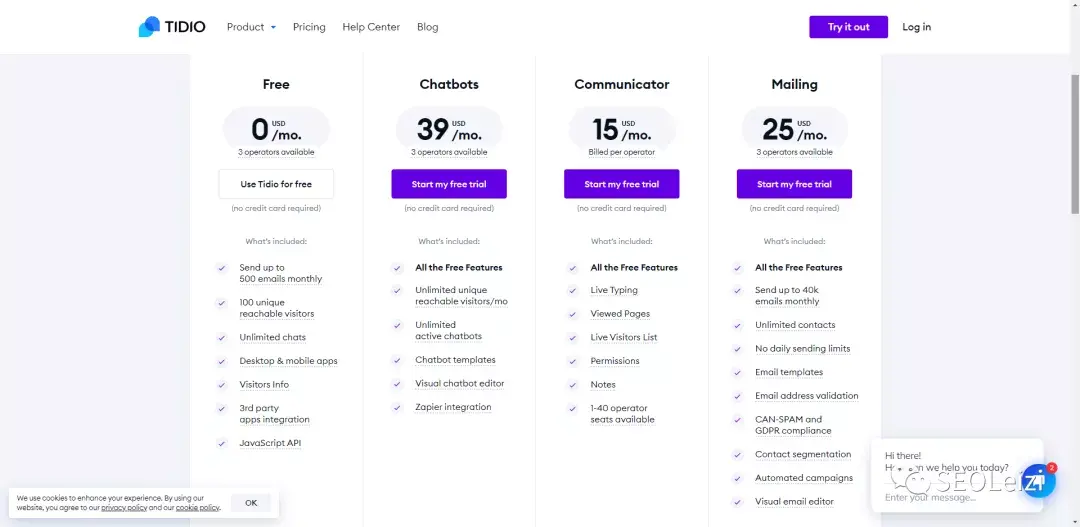
Task: Click checkmark icon next to Visitors Info
Action: [x=221, y=385]
